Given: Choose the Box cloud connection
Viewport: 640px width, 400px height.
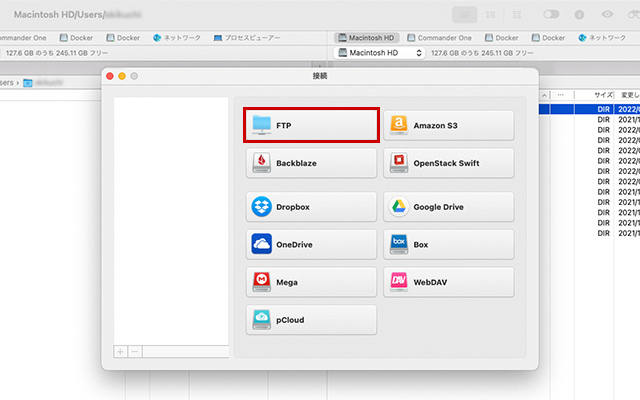Looking at the screenshot, I should tap(449, 244).
